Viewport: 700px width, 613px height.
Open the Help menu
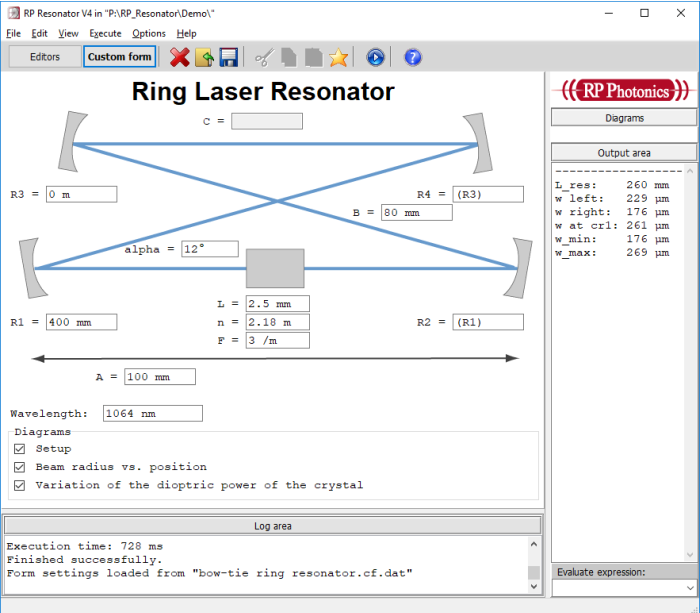pyautogui.click(x=186, y=33)
